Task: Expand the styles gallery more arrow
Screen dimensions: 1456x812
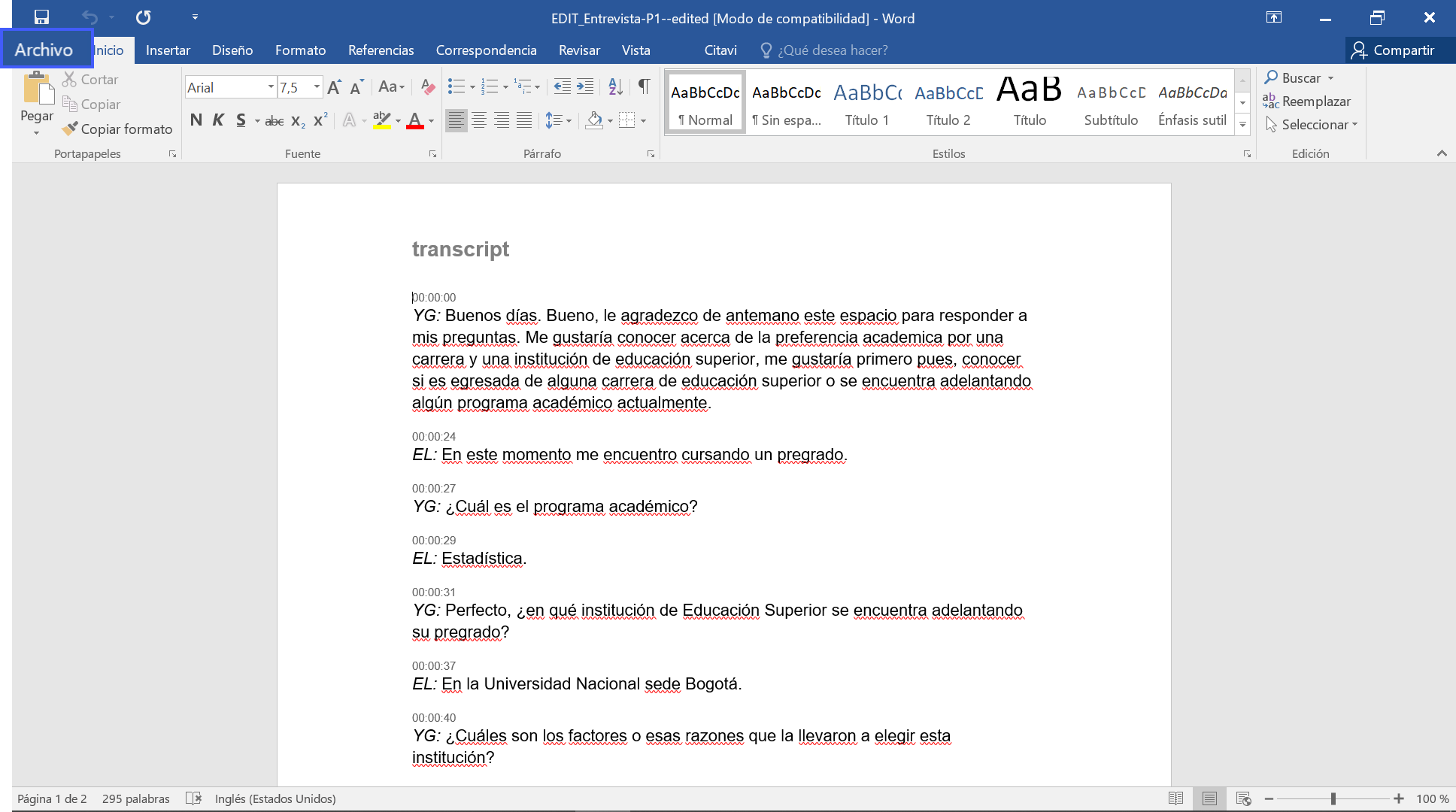Action: (x=1242, y=126)
